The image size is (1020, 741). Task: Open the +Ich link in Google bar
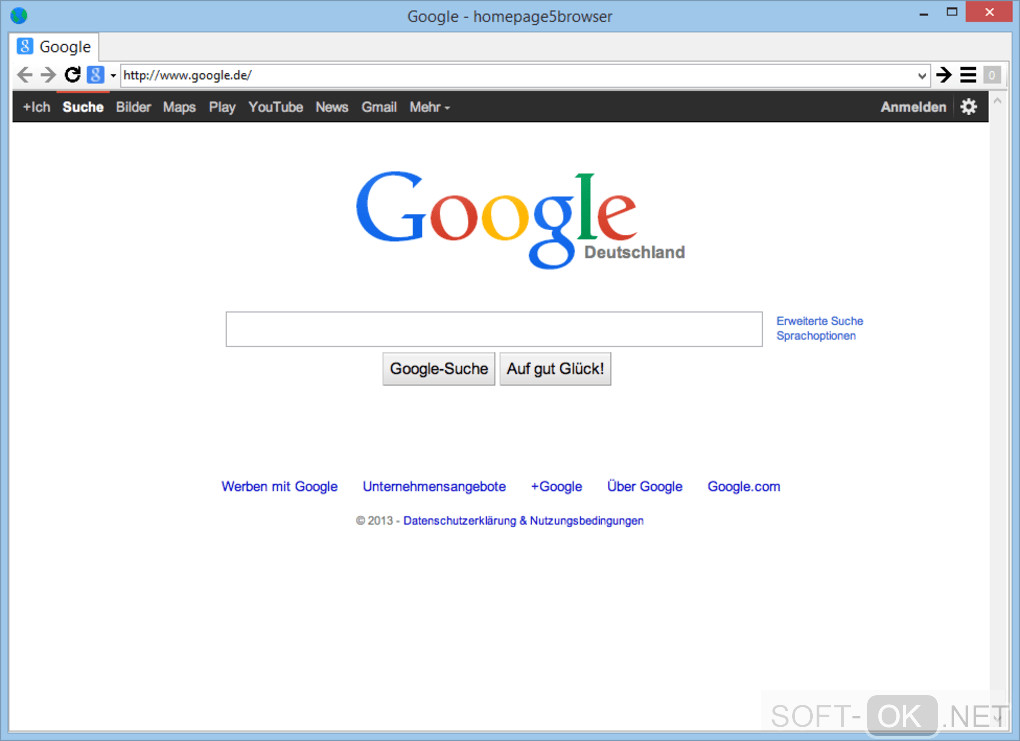[x=36, y=107]
